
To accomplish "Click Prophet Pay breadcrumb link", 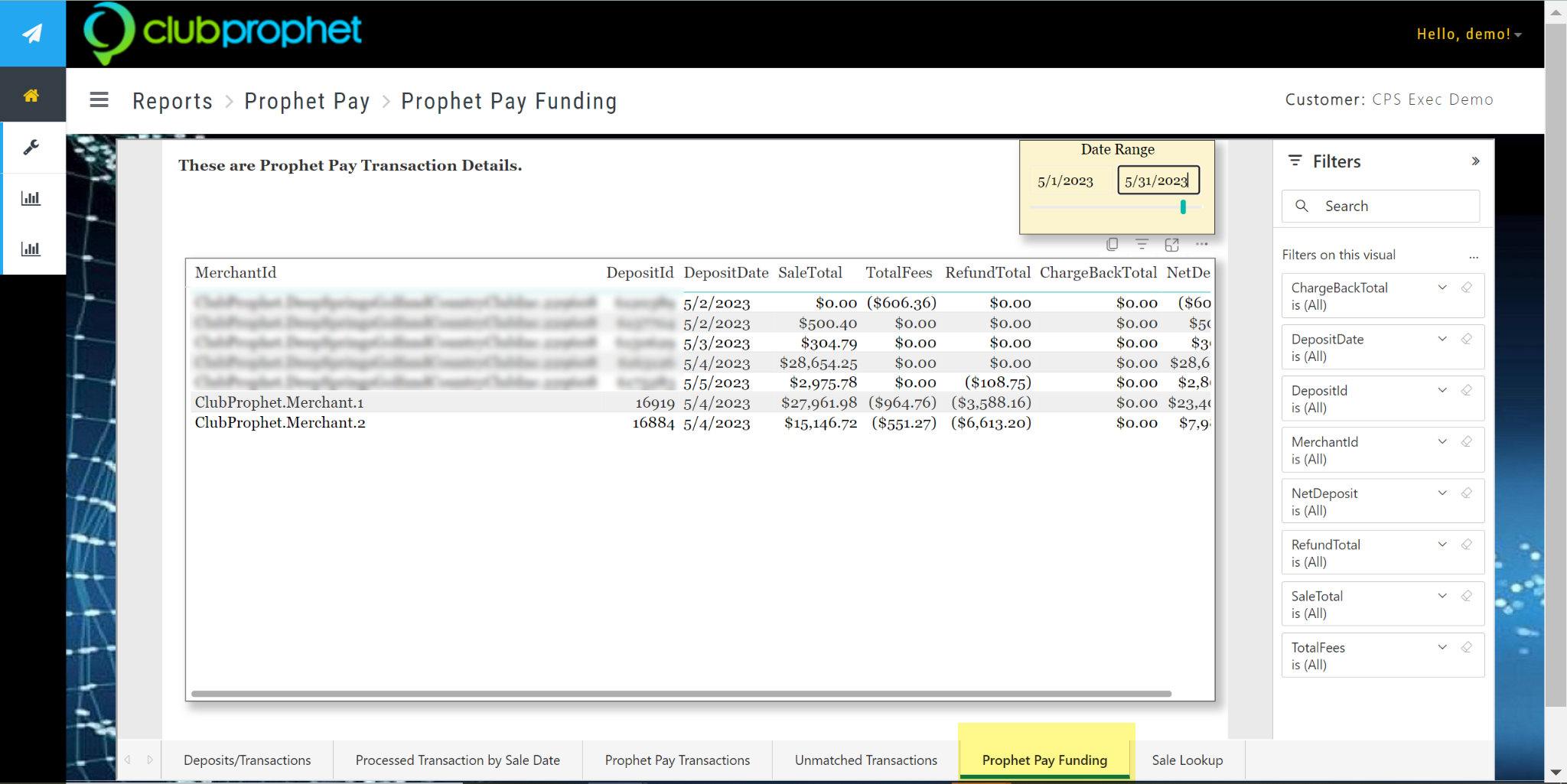I will point(307,101).
